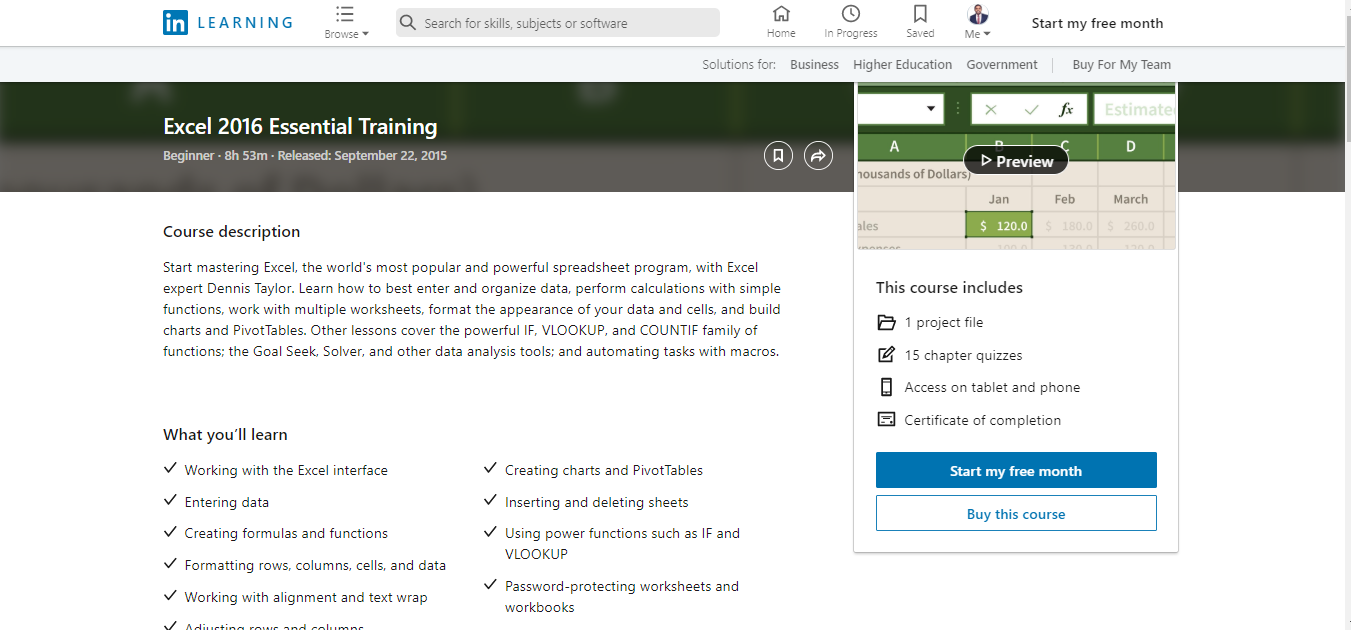Click the certificate of completion icon

coord(886,420)
